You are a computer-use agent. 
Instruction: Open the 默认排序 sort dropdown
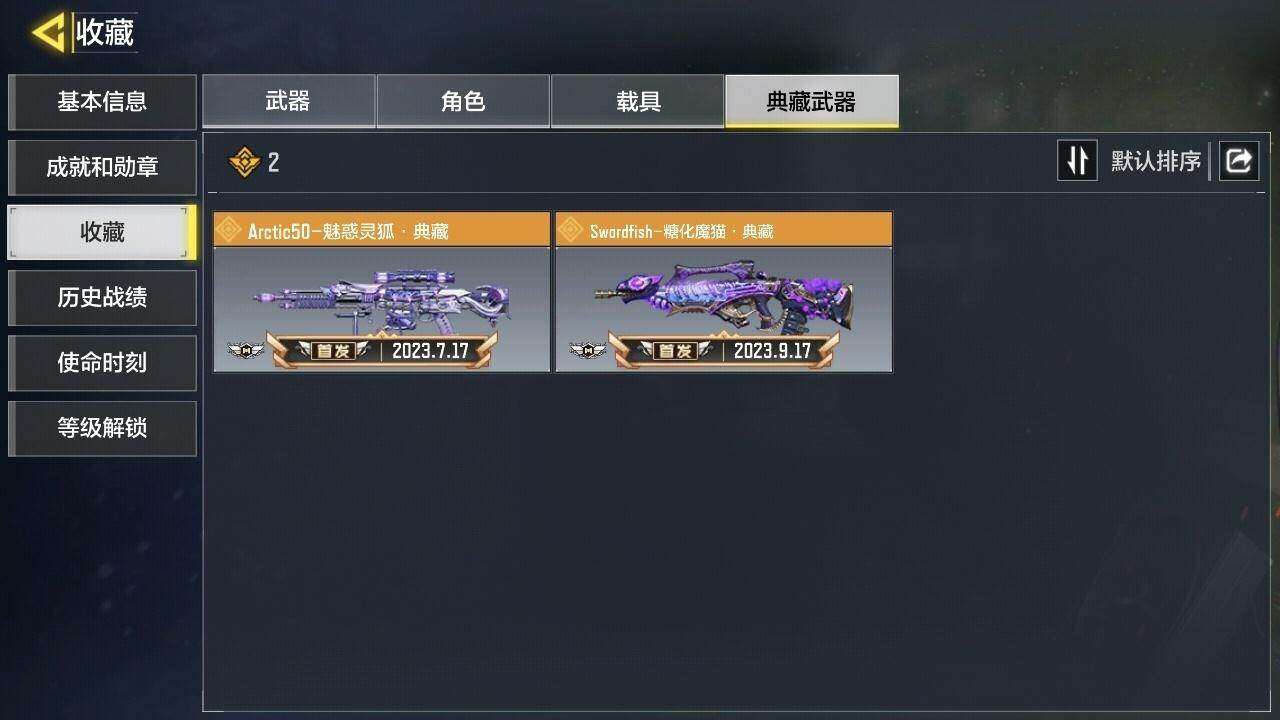1156,161
